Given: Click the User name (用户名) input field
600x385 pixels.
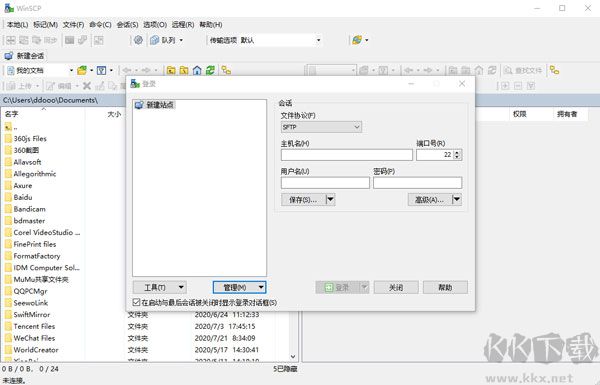Looking at the screenshot, I should click(325, 183).
